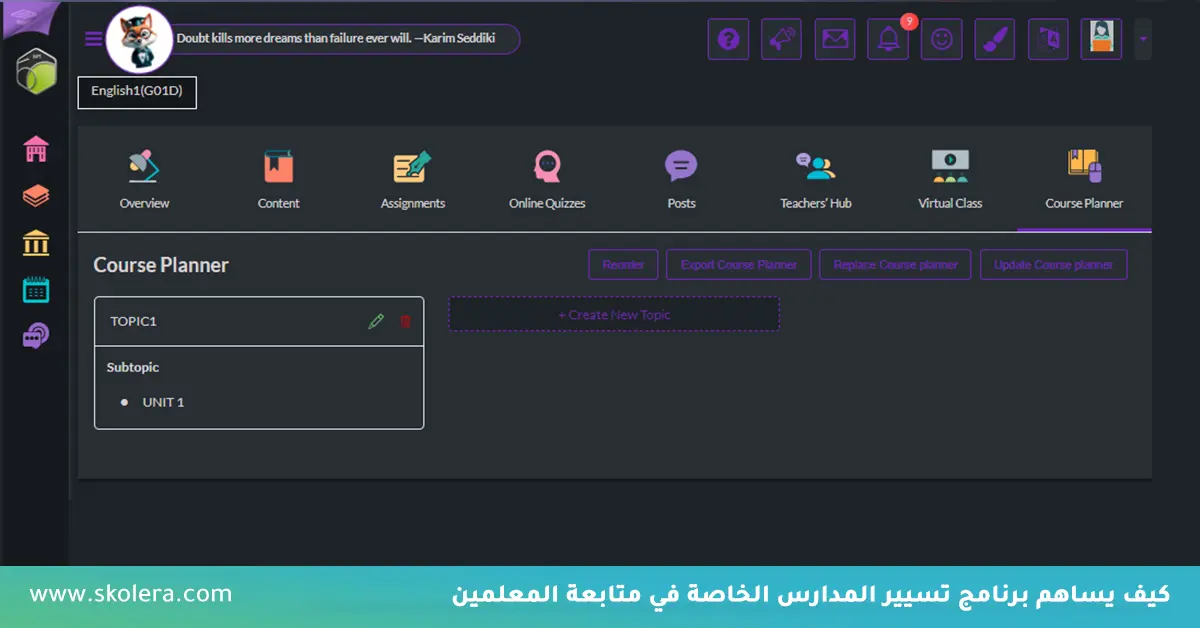View notifications using the bell icon
The height and width of the screenshot is (628, 1200).
click(888, 38)
